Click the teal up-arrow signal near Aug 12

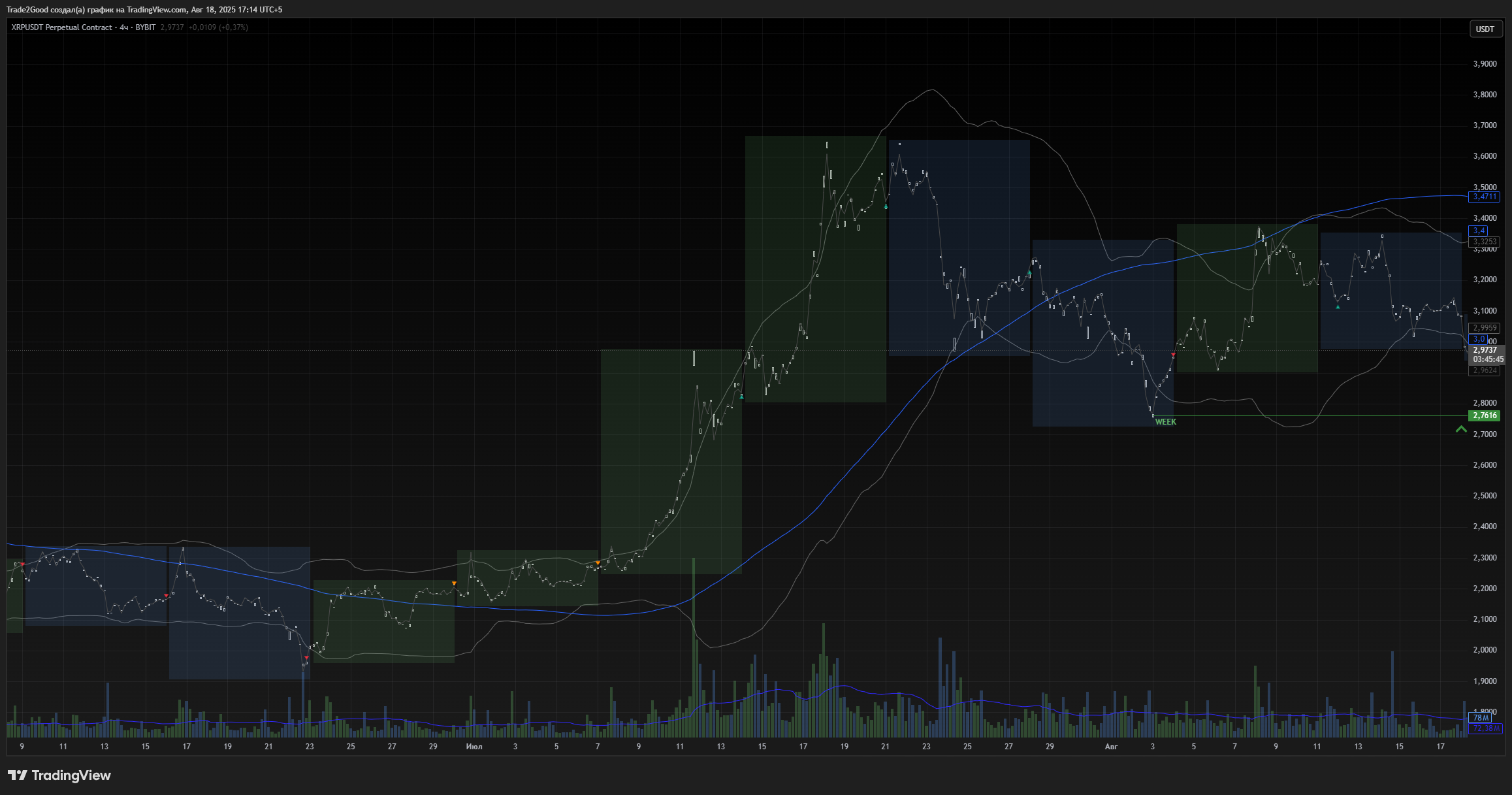coord(1338,306)
